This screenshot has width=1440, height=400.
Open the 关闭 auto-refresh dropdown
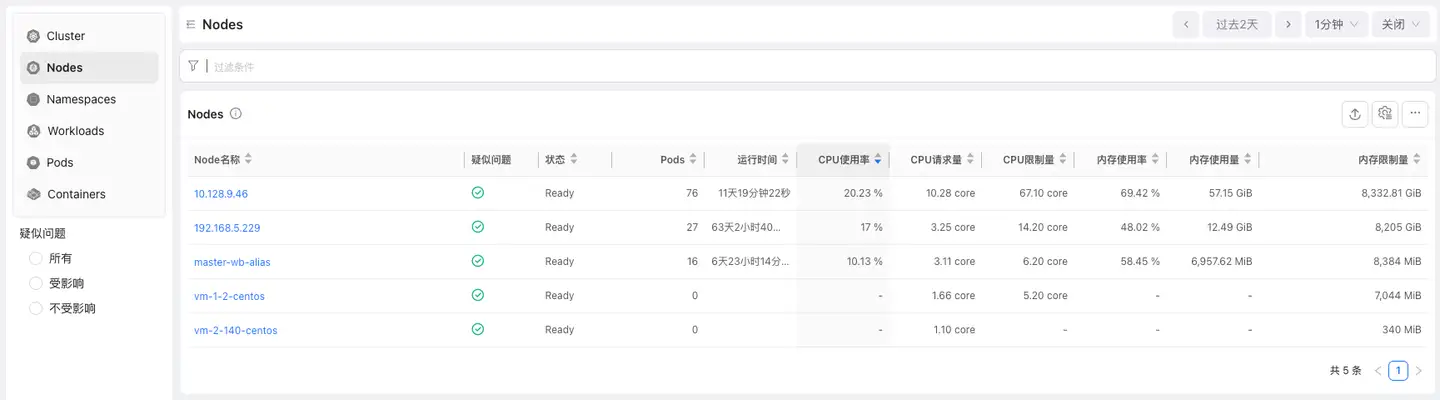tap(1402, 25)
